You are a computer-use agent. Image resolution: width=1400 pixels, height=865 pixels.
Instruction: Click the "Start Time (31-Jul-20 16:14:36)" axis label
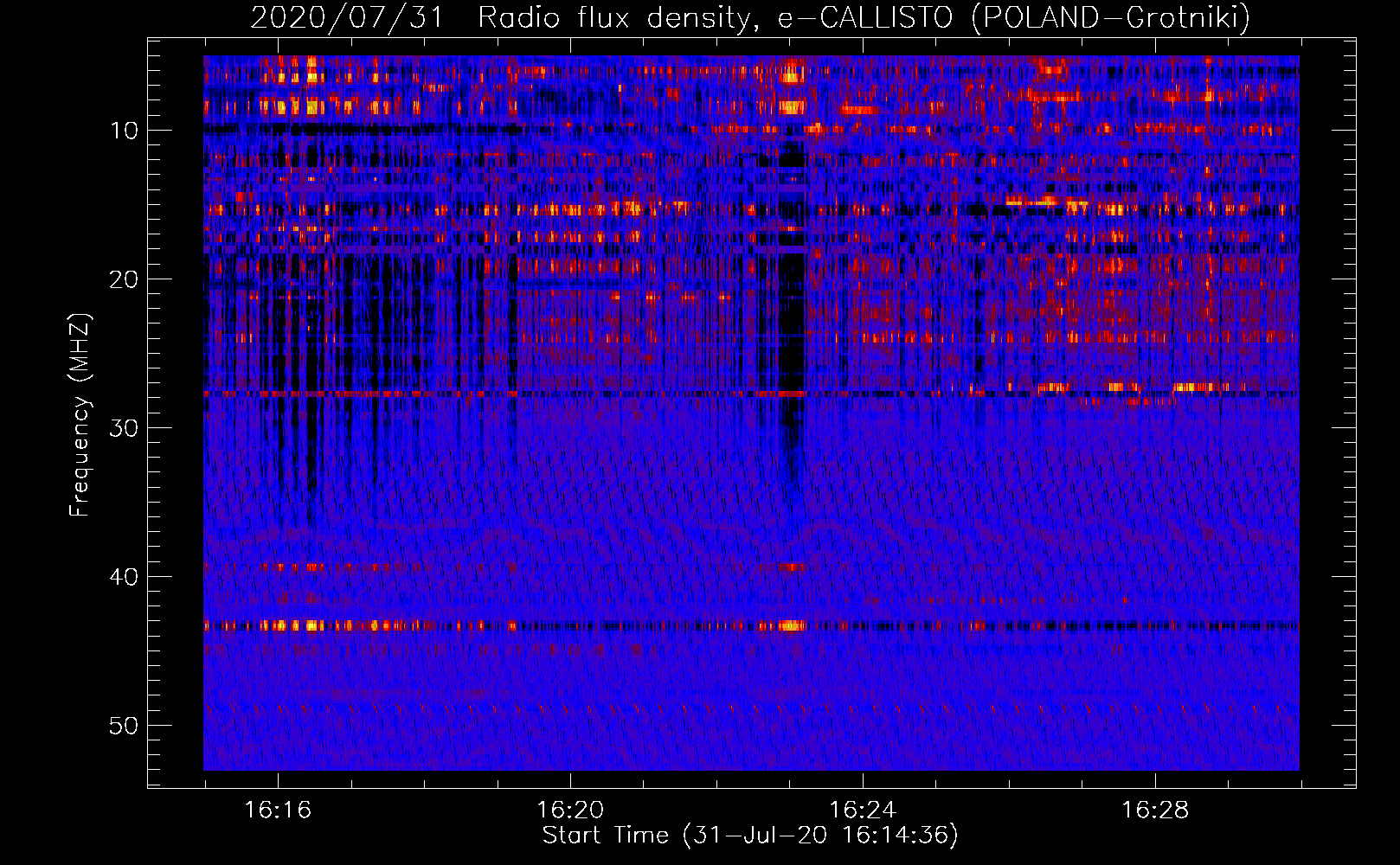pyautogui.click(x=750, y=836)
